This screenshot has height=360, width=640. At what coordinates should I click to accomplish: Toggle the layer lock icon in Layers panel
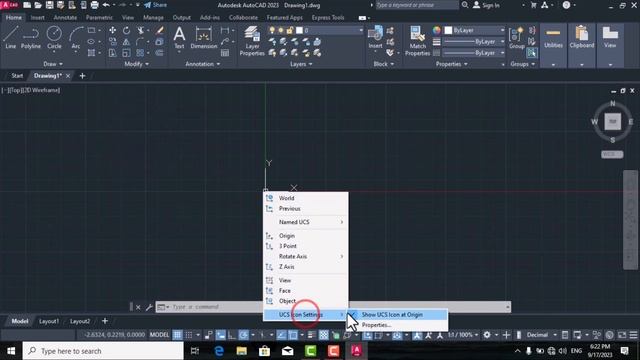[289, 31]
